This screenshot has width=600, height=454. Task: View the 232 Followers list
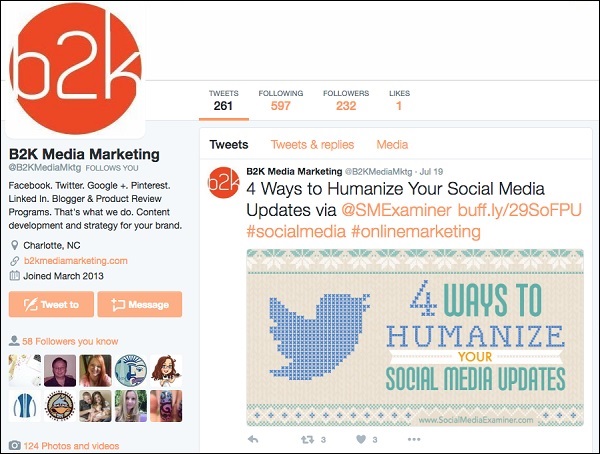346,100
